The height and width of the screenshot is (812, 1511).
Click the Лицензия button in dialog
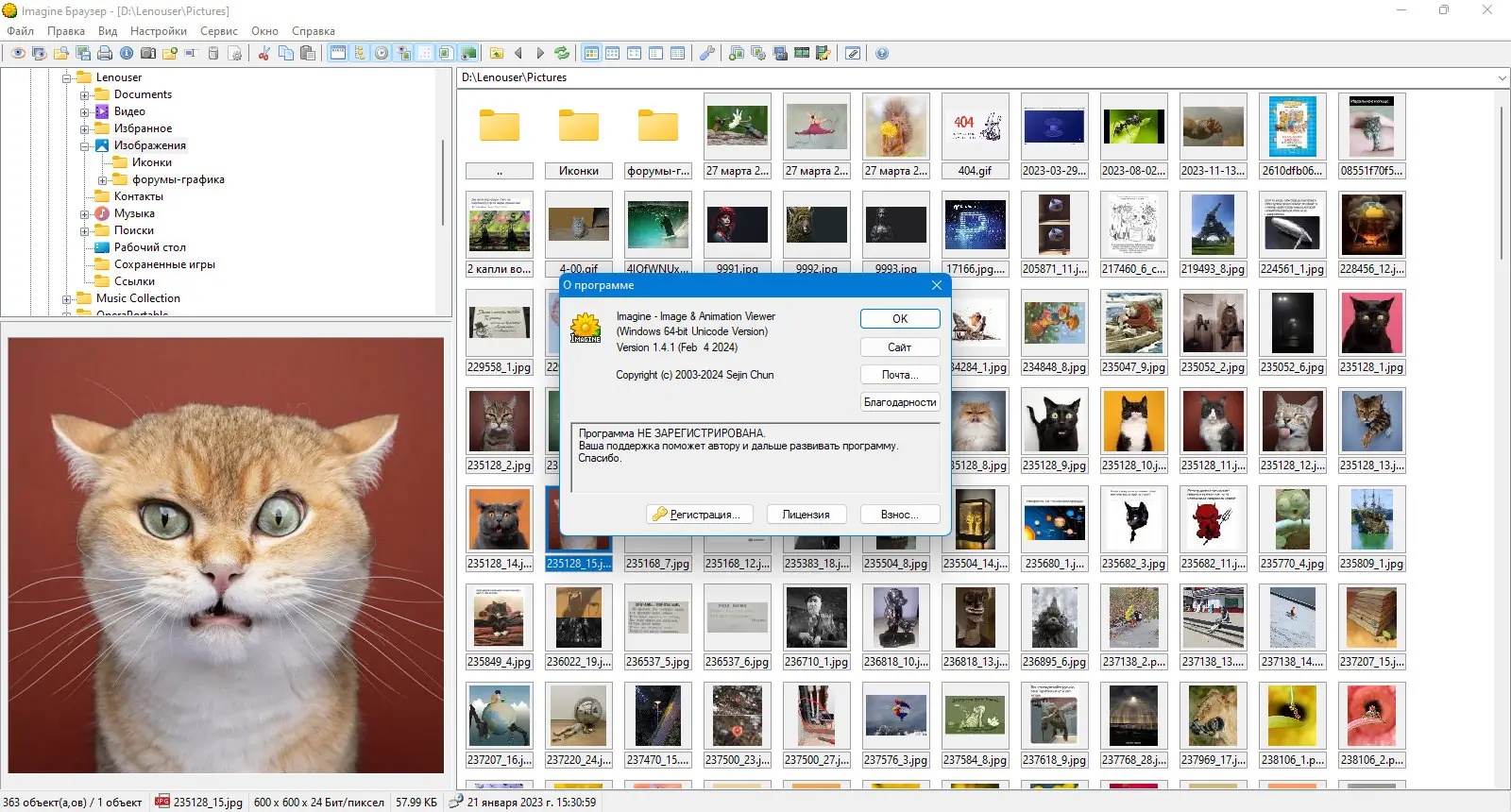(806, 515)
